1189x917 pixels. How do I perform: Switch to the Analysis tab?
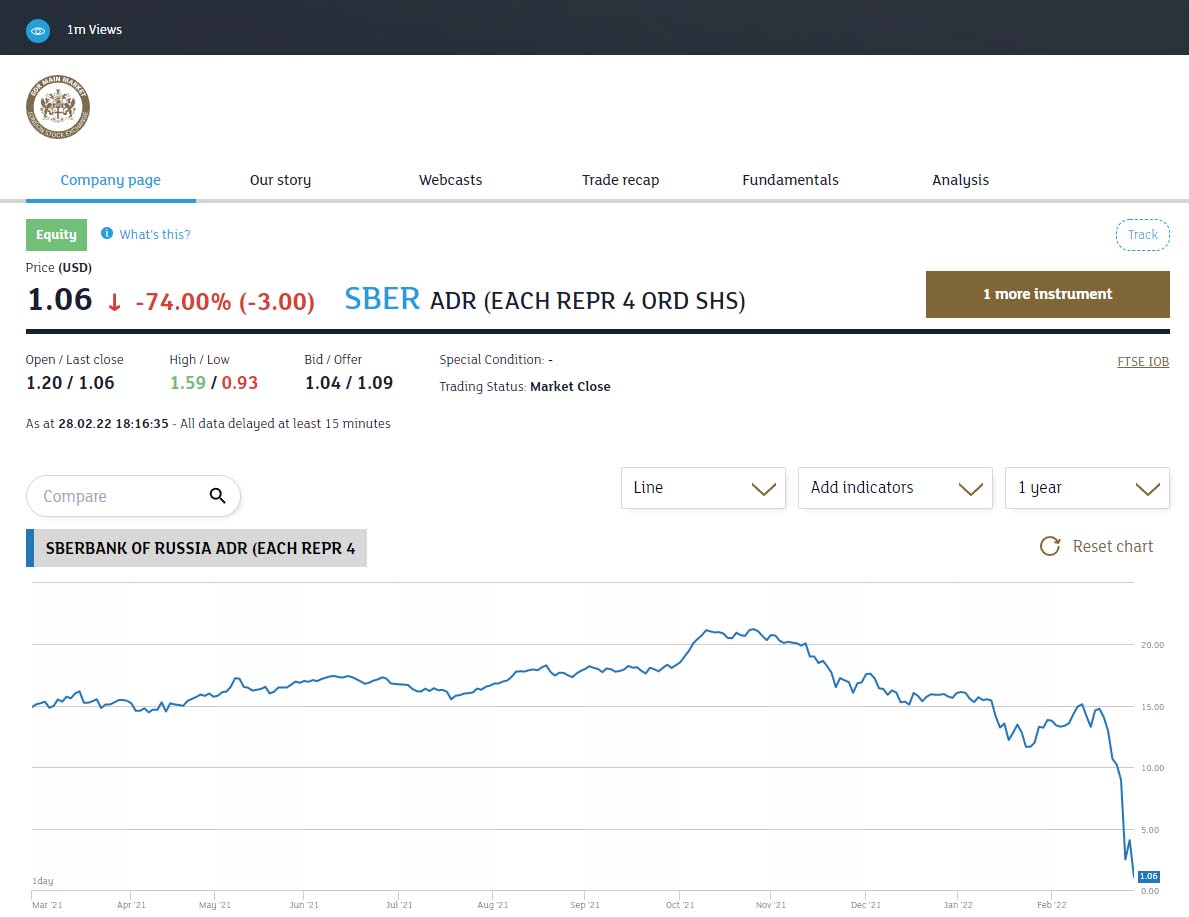pos(961,180)
